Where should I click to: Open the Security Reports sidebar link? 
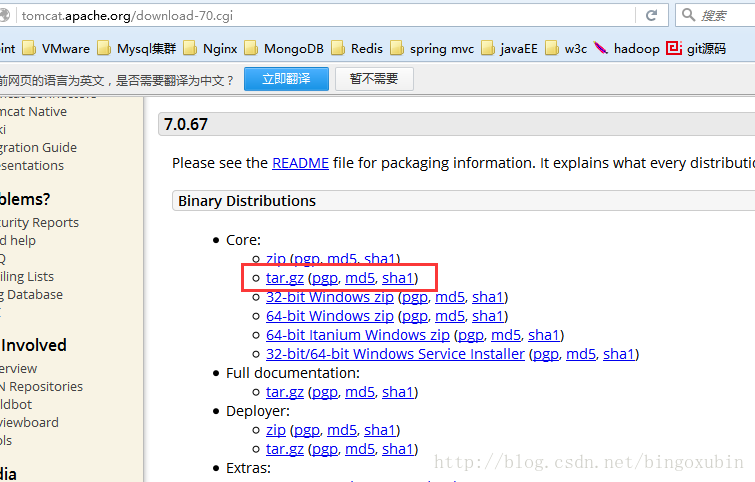pyautogui.click(x=39, y=222)
